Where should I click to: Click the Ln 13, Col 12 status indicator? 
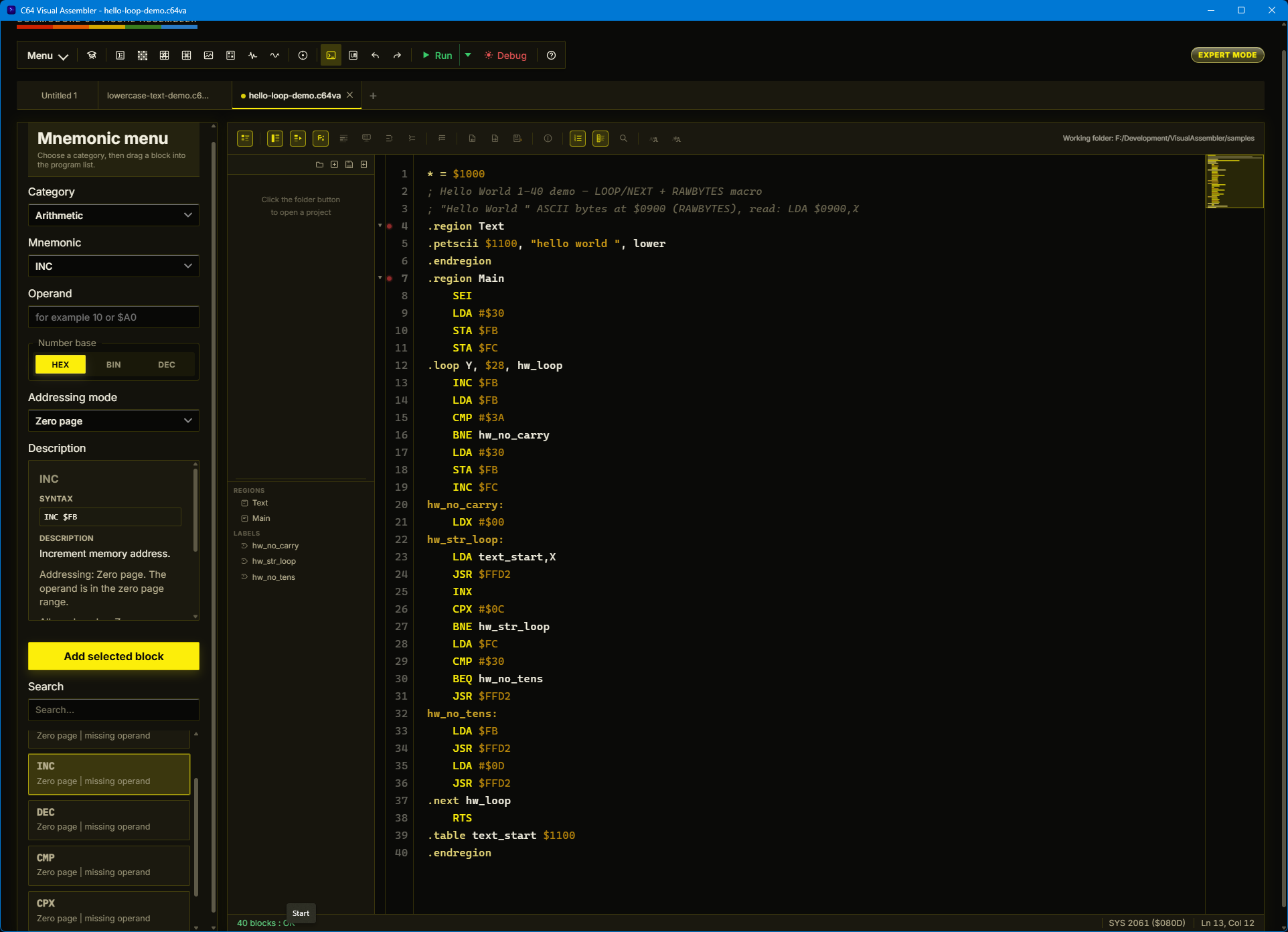(x=1228, y=923)
